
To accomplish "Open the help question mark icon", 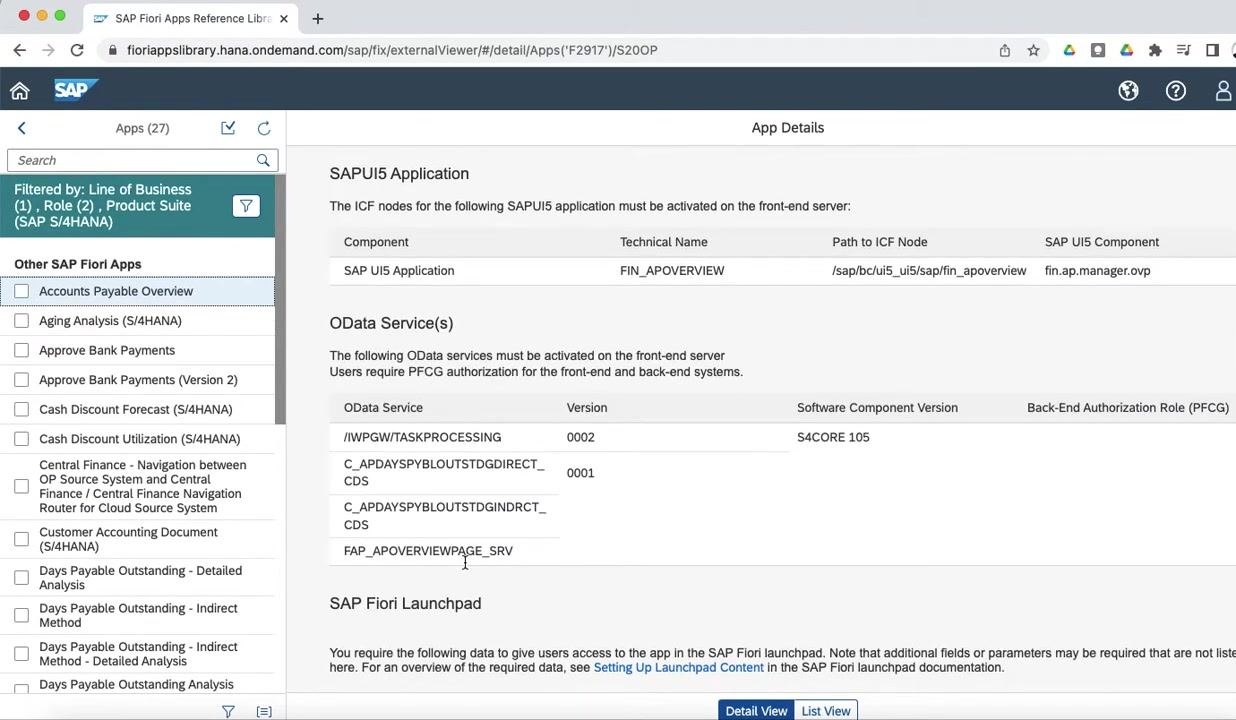I will pos(1176,91).
